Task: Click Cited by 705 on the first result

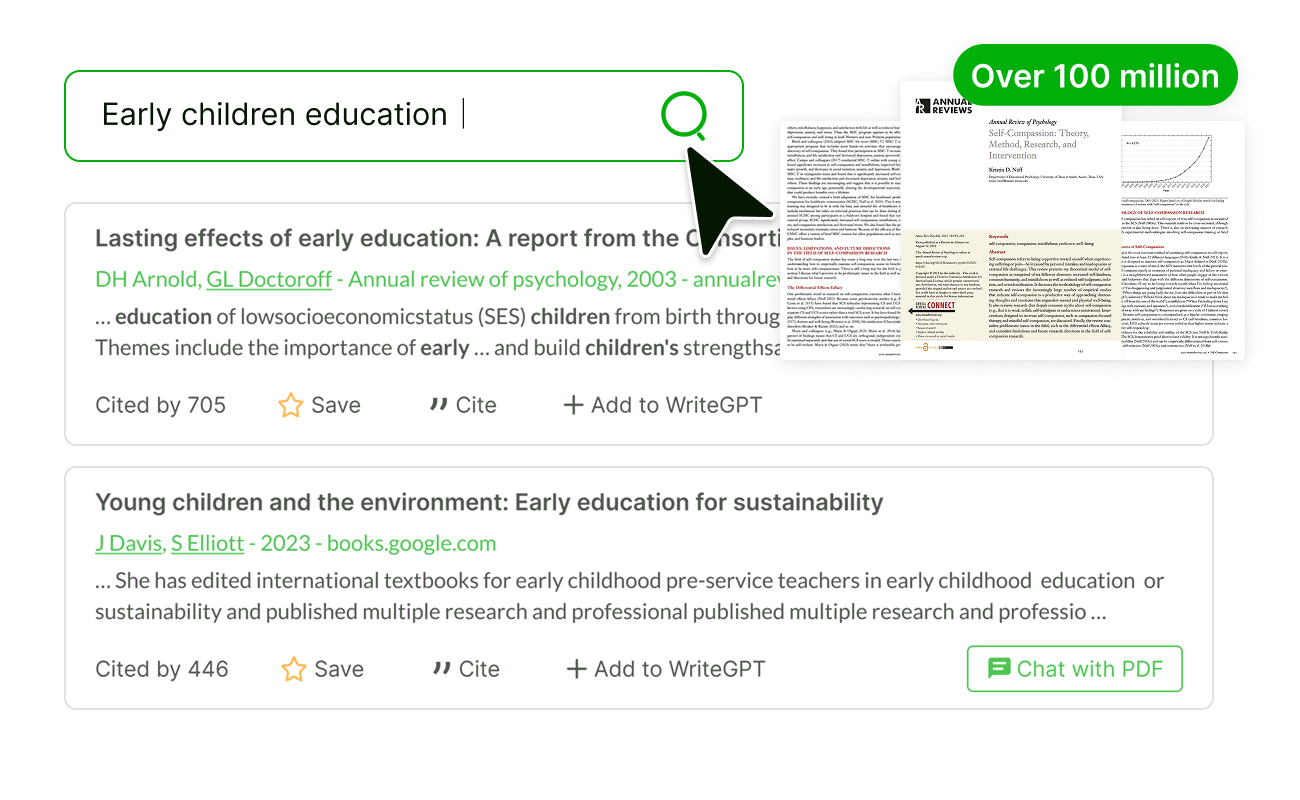Action: [x=160, y=404]
